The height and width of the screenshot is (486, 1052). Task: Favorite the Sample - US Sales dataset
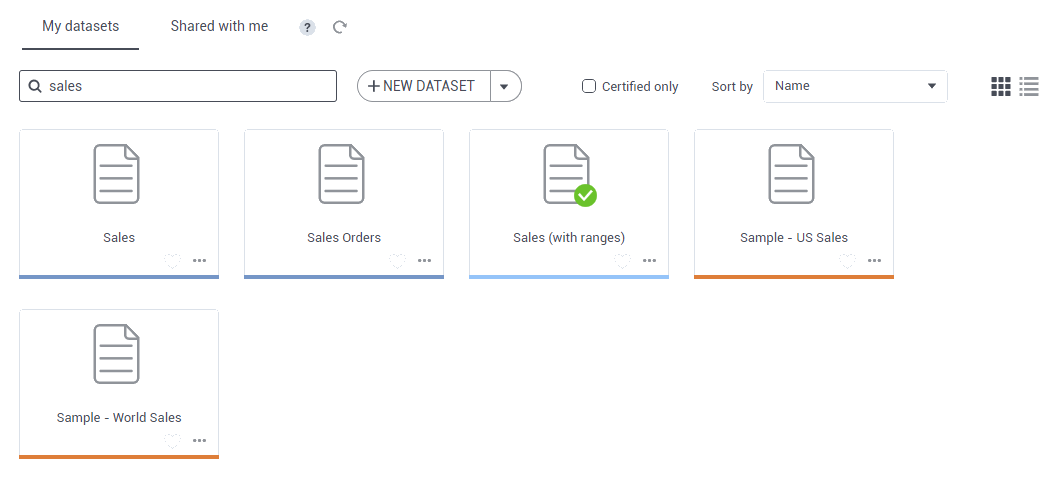coord(848,260)
